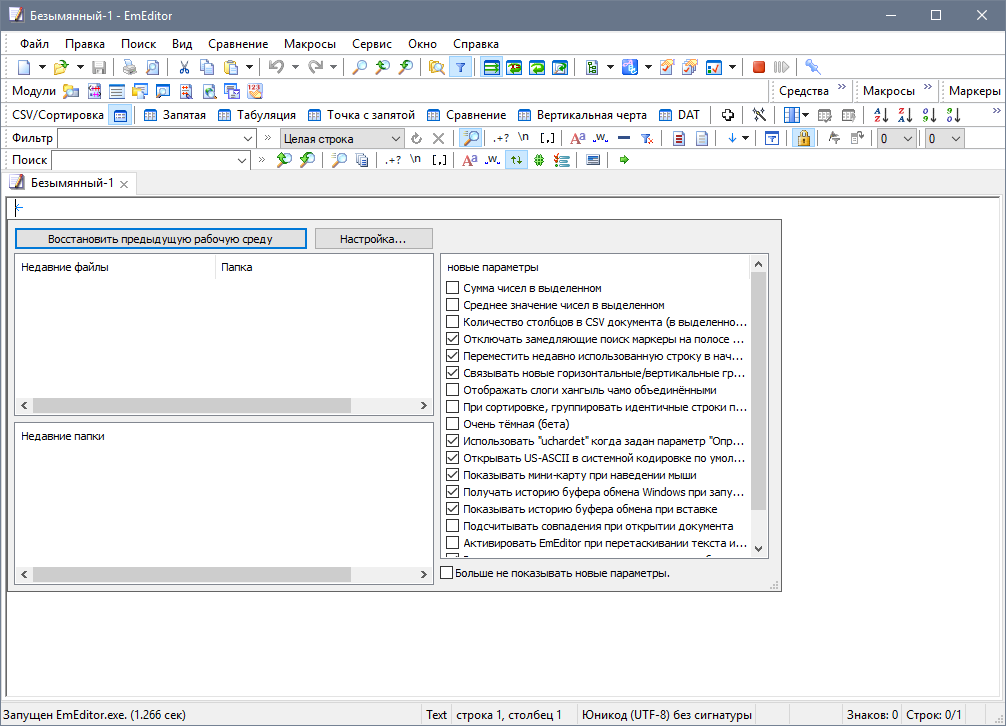
Task: Click the Copy icon in main toolbar
Action: [207, 67]
